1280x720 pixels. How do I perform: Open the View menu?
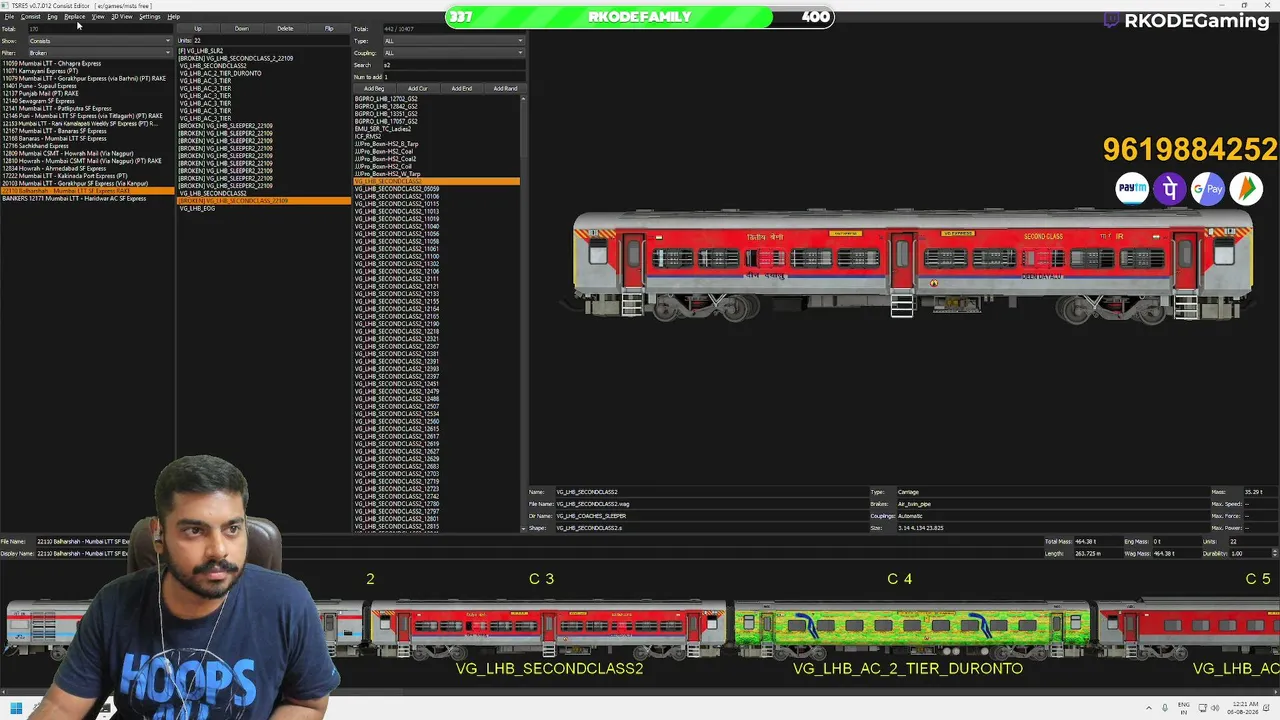pyautogui.click(x=98, y=17)
